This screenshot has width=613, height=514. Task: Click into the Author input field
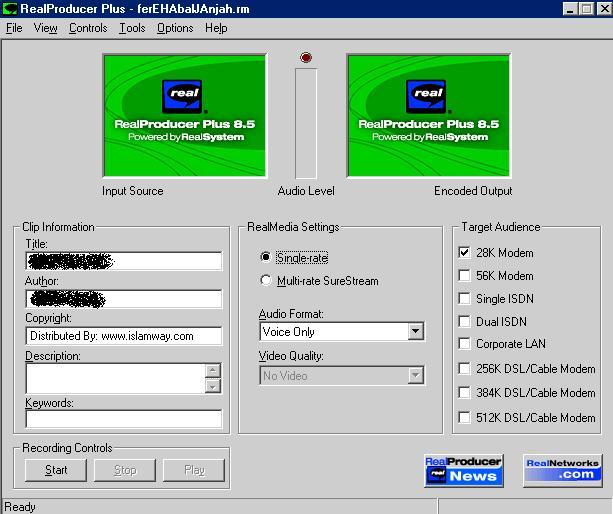124,299
